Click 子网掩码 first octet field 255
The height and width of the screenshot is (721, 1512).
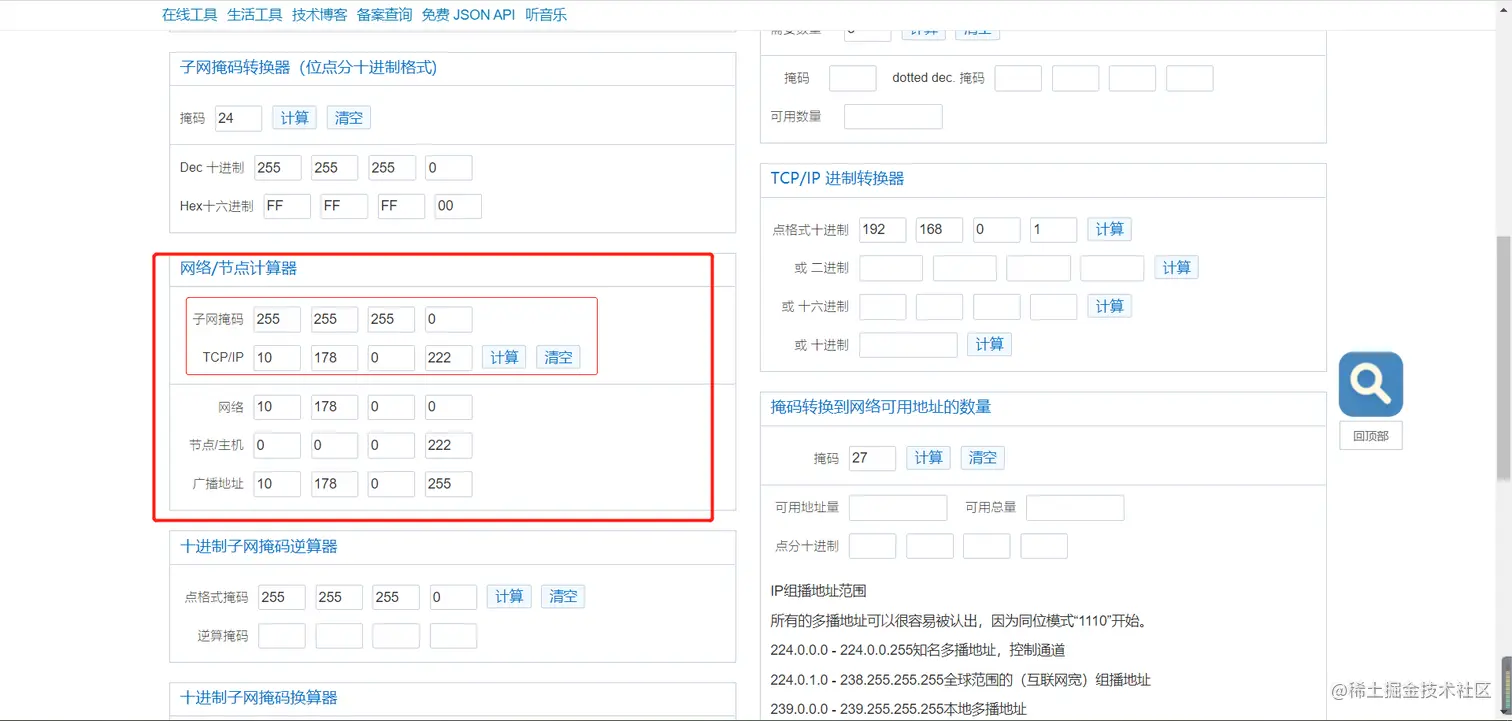277,319
